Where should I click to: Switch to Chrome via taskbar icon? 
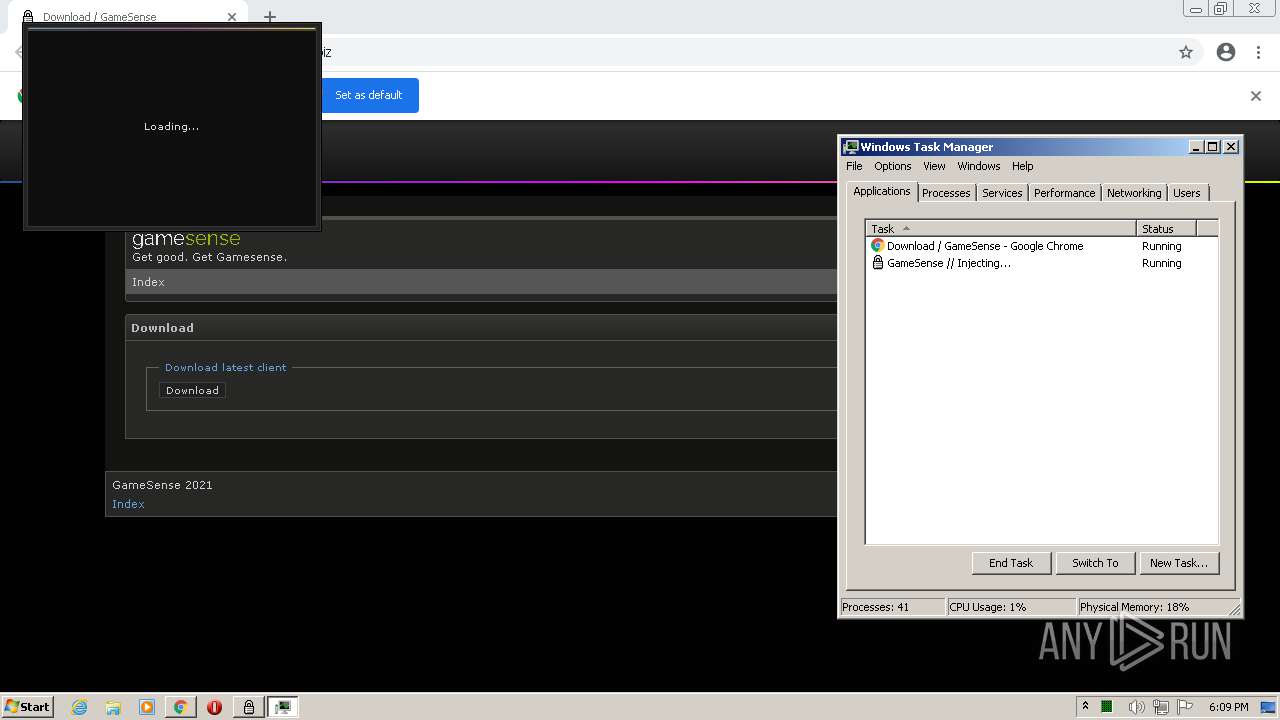[180, 707]
